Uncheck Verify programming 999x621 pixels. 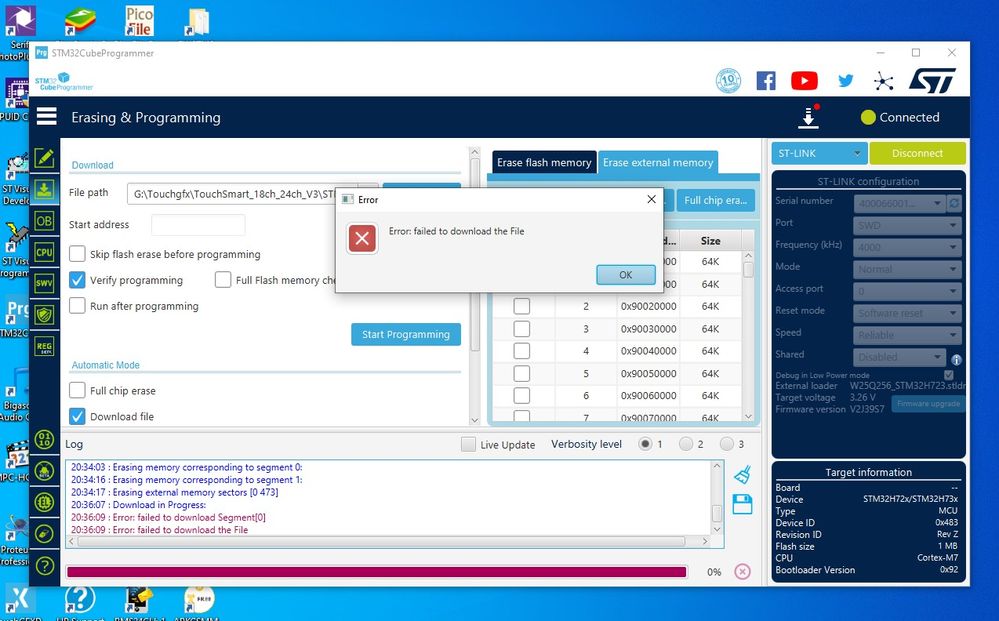pos(77,280)
